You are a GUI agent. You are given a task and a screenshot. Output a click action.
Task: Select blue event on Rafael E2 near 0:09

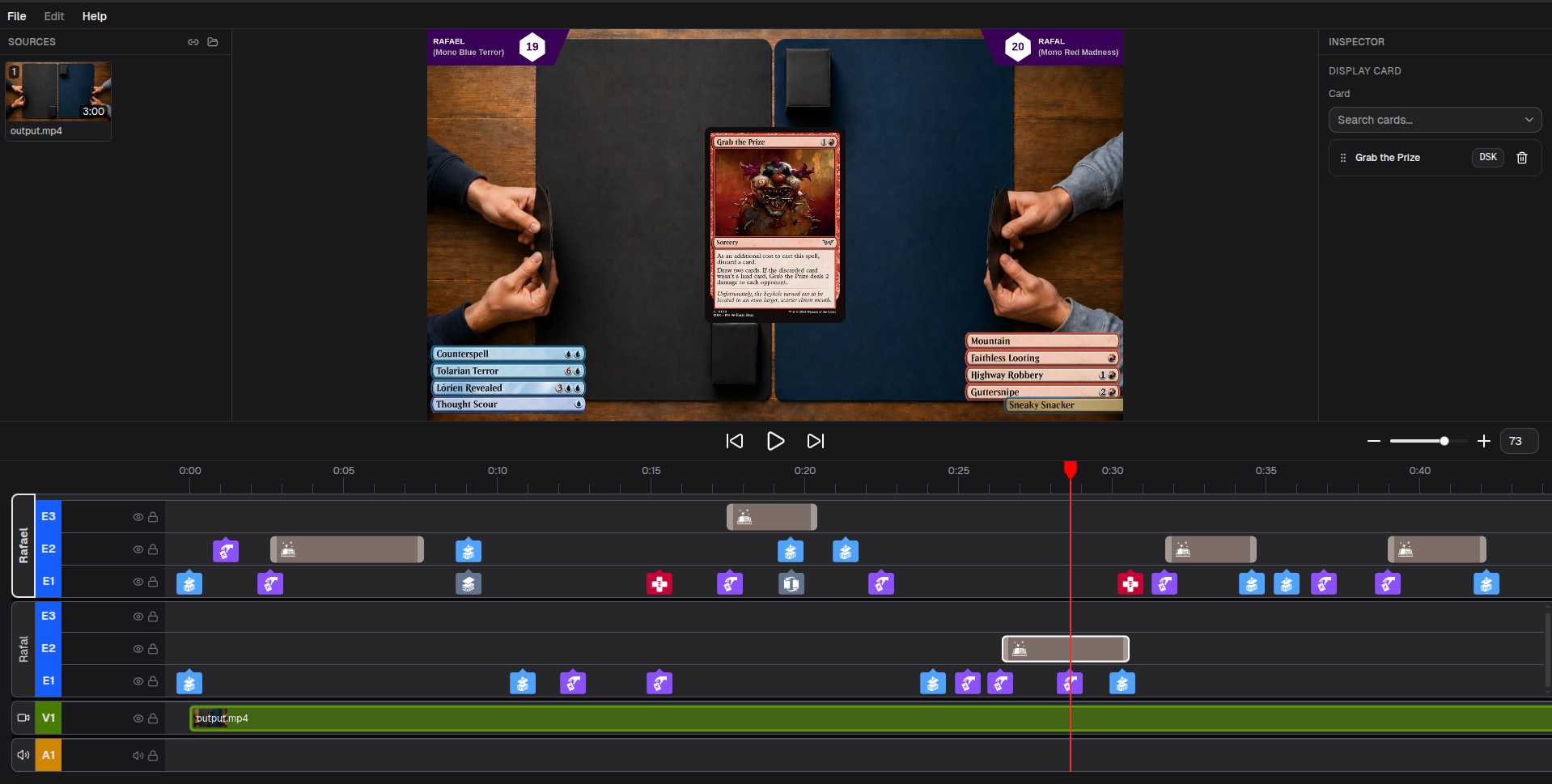(469, 551)
